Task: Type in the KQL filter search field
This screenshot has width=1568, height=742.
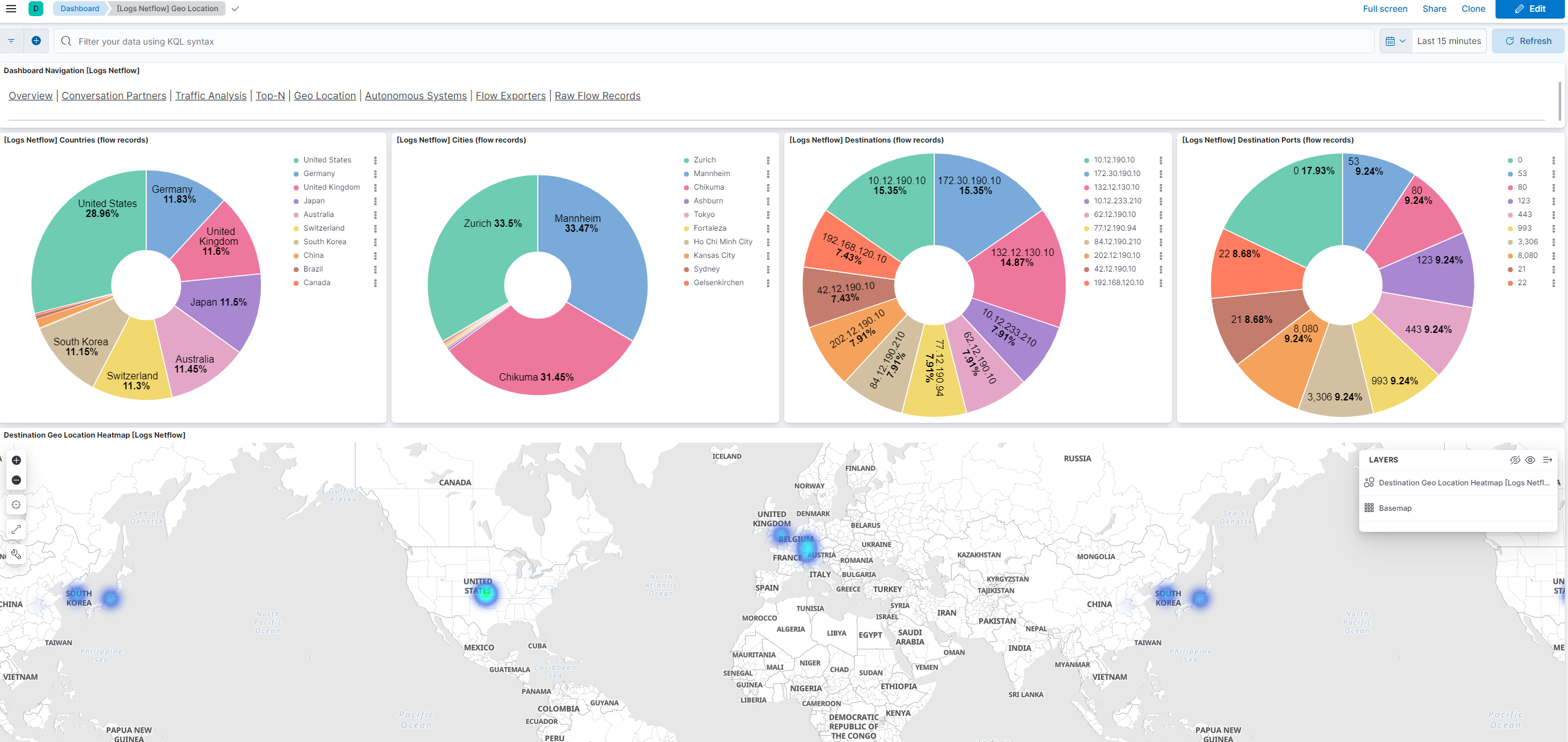Action: coord(372,41)
